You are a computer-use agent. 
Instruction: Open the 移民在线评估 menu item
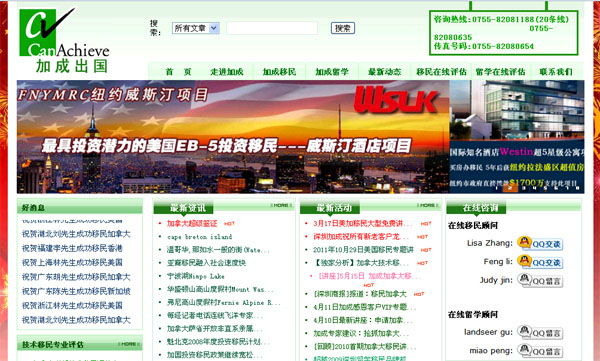click(x=441, y=72)
